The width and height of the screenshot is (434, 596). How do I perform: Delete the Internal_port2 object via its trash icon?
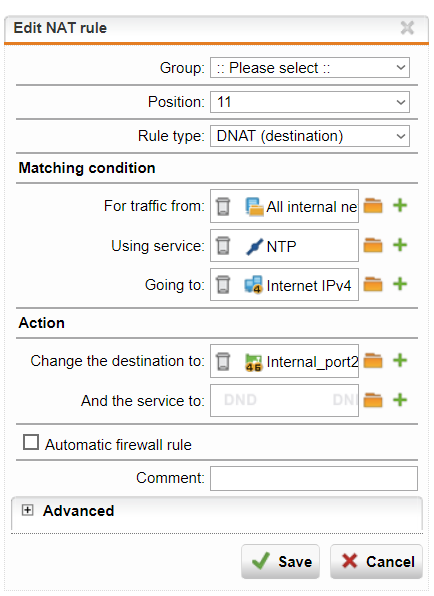point(223,361)
